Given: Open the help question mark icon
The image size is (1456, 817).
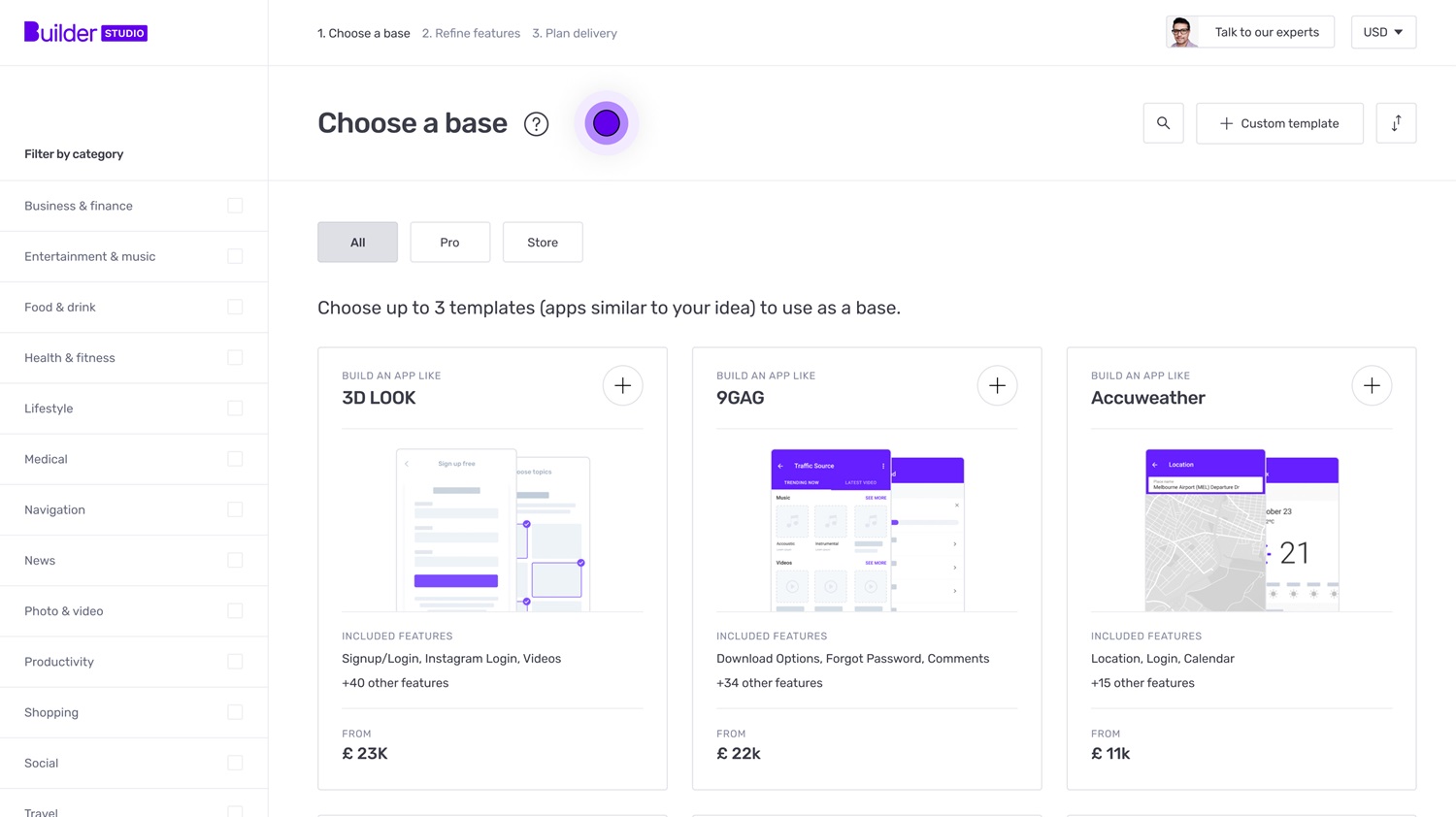Looking at the screenshot, I should tap(536, 124).
